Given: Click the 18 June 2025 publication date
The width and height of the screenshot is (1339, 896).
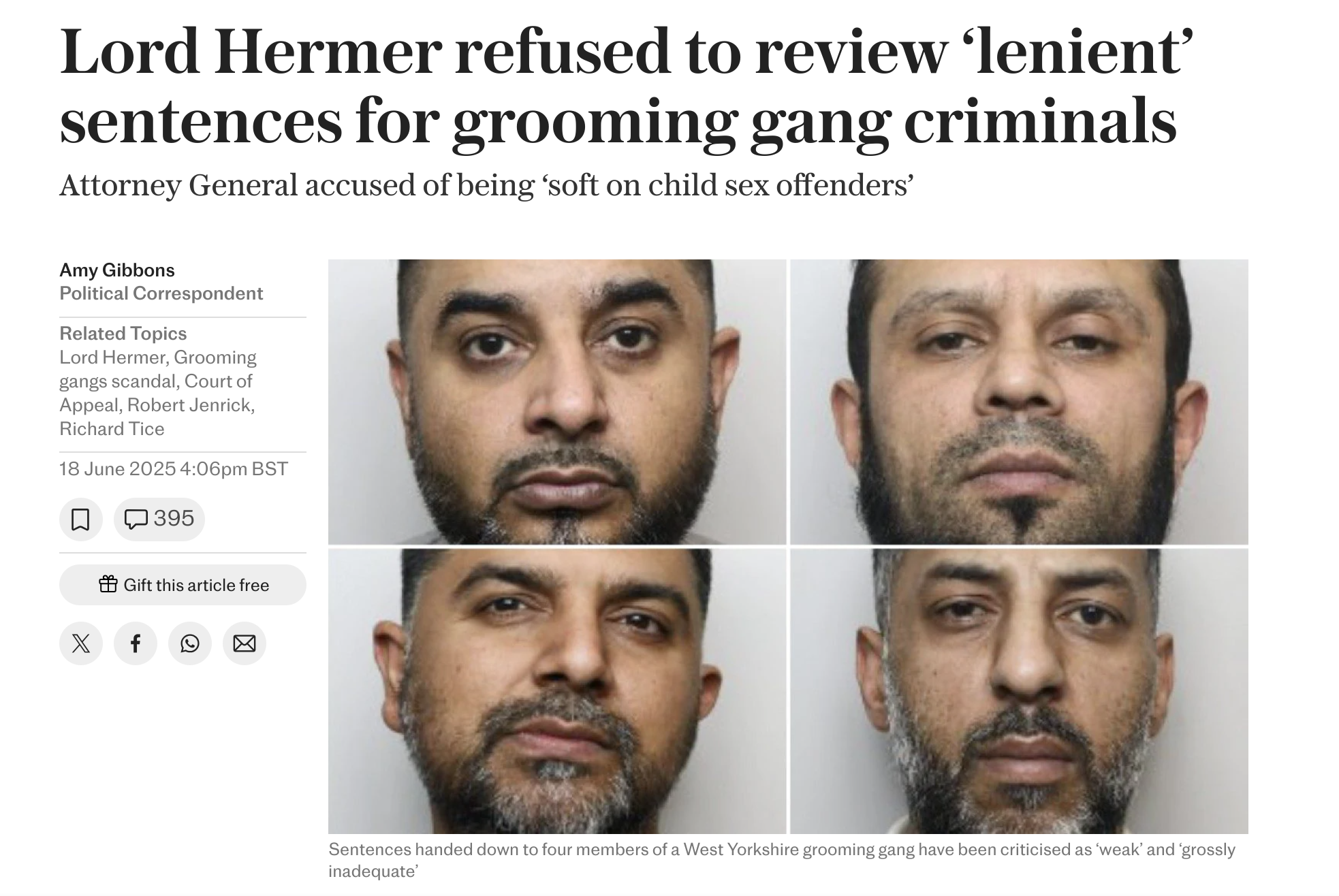Looking at the screenshot, I should click(x=174, y=469).
